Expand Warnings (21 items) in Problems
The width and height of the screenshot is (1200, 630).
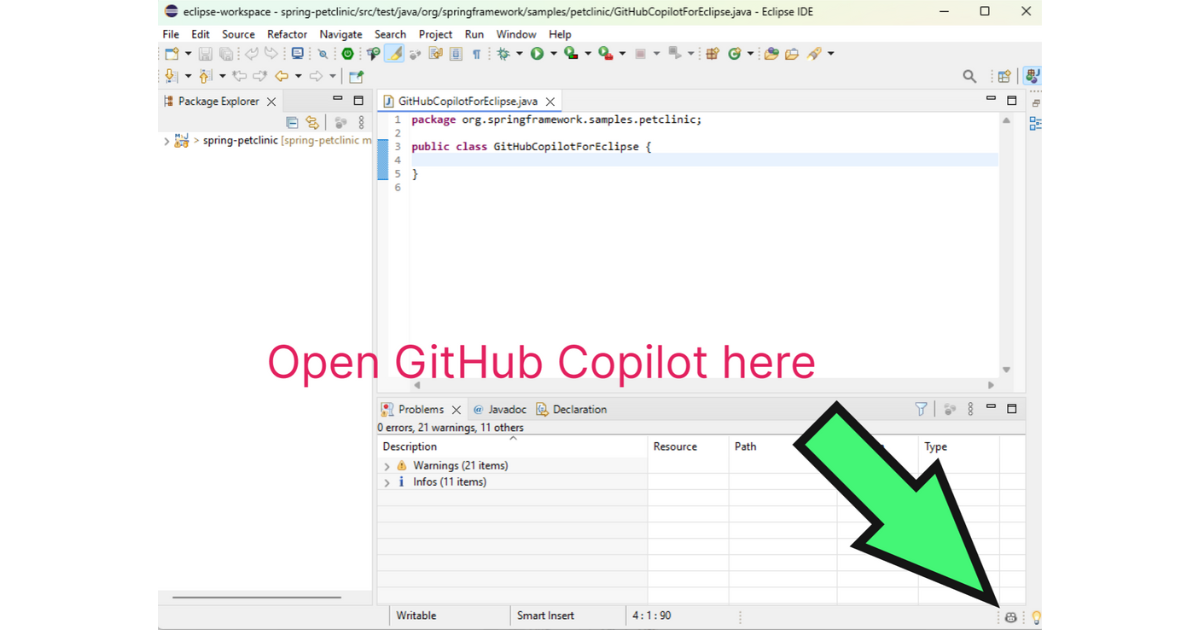[387, 466]
